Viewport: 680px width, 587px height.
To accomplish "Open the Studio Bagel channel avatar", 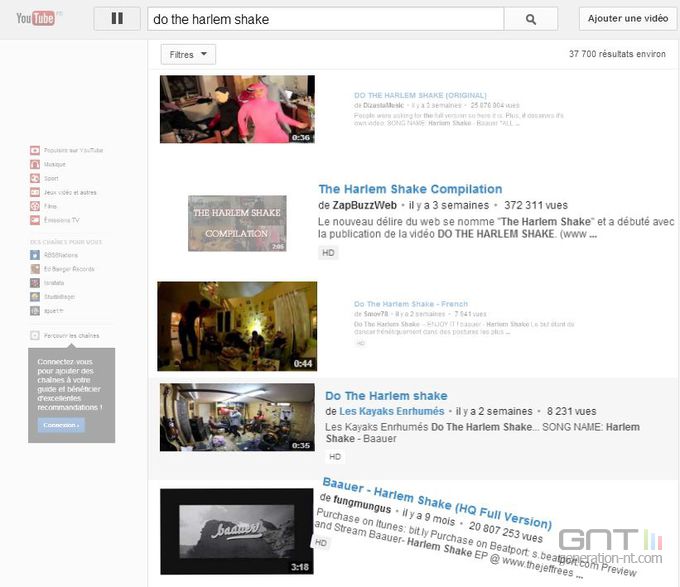I will (x=35, y=297).
